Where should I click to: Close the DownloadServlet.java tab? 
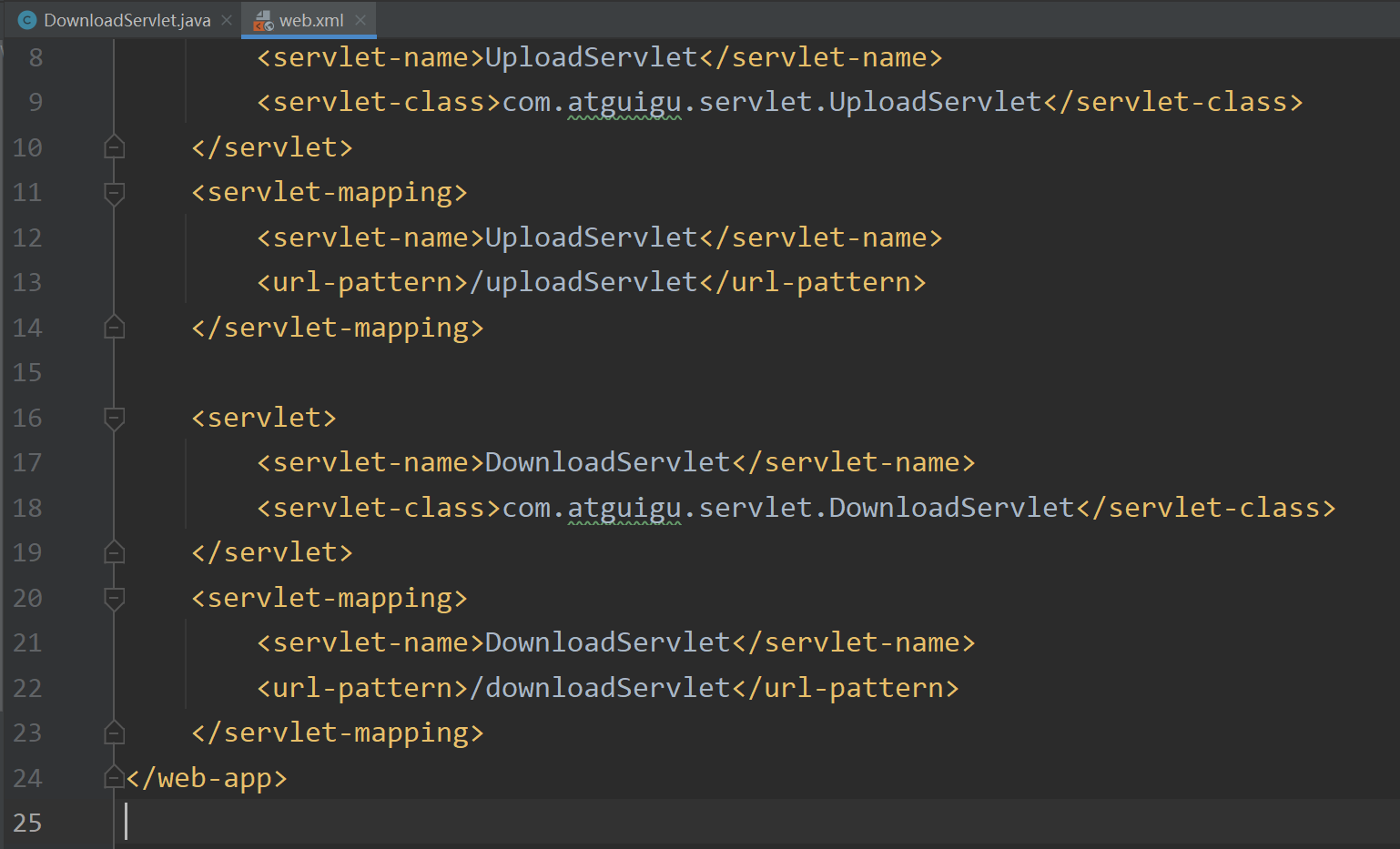(227, 20)
